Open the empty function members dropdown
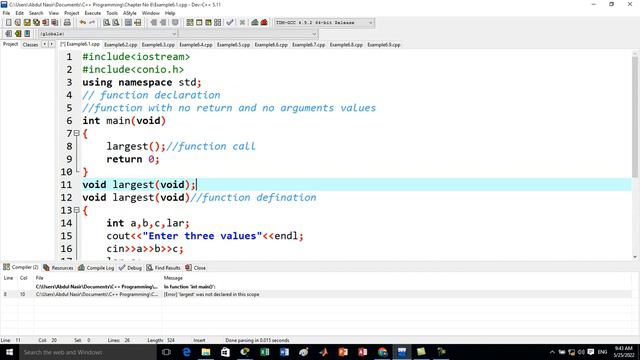 point(248,34)
